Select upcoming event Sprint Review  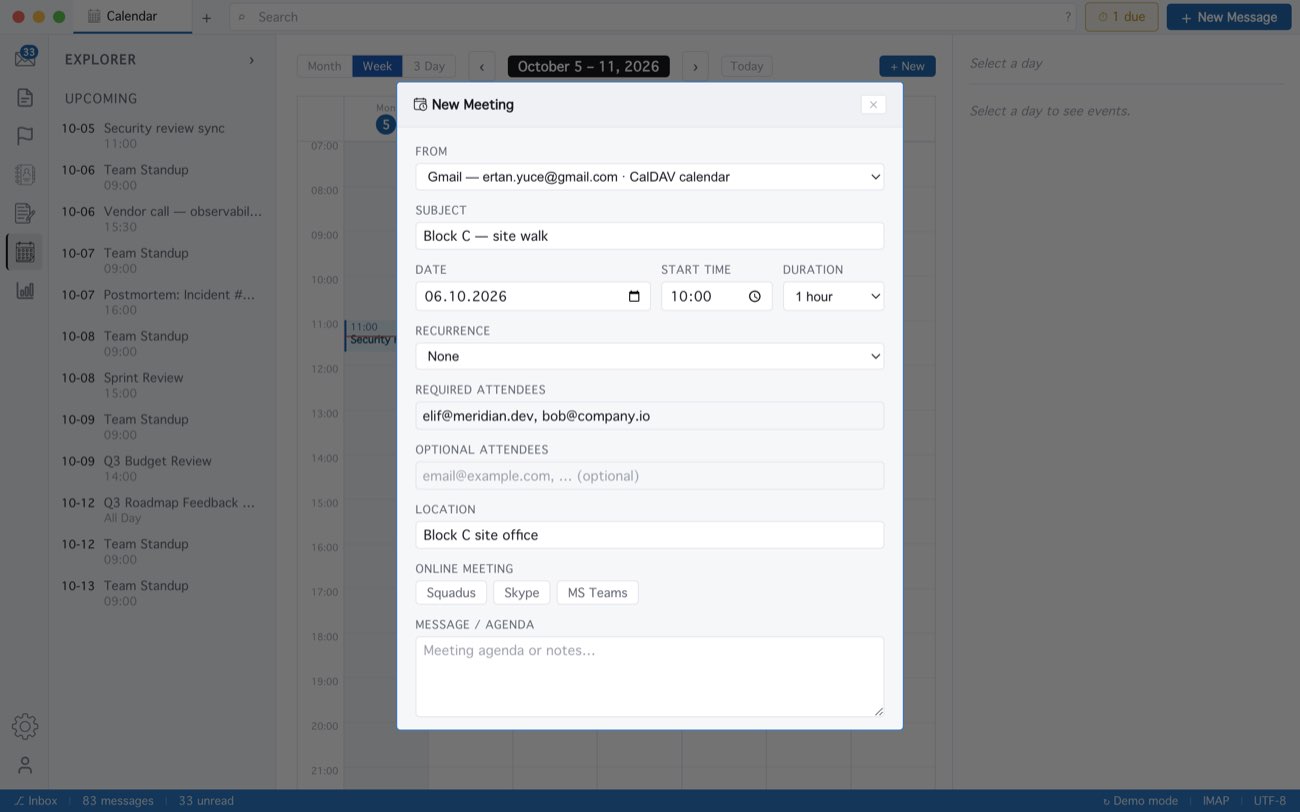pyautogui.click(x=162, y=385)
